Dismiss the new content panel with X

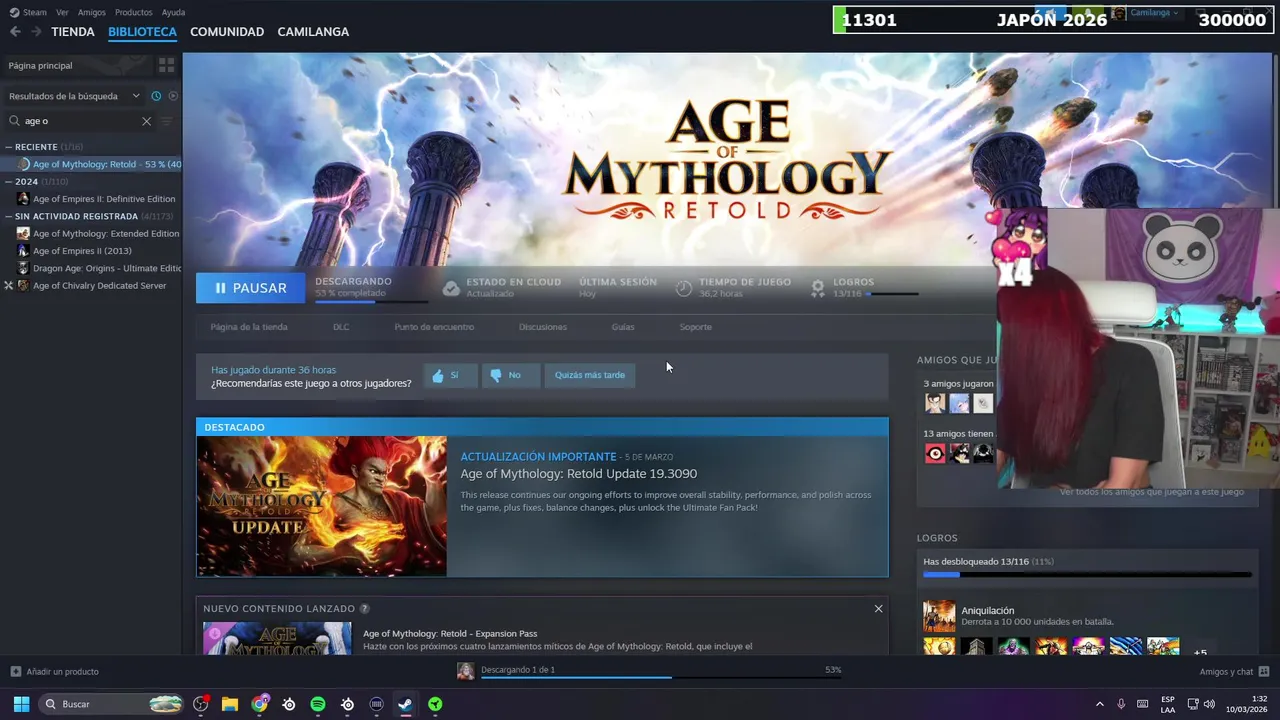click(878, 609)
